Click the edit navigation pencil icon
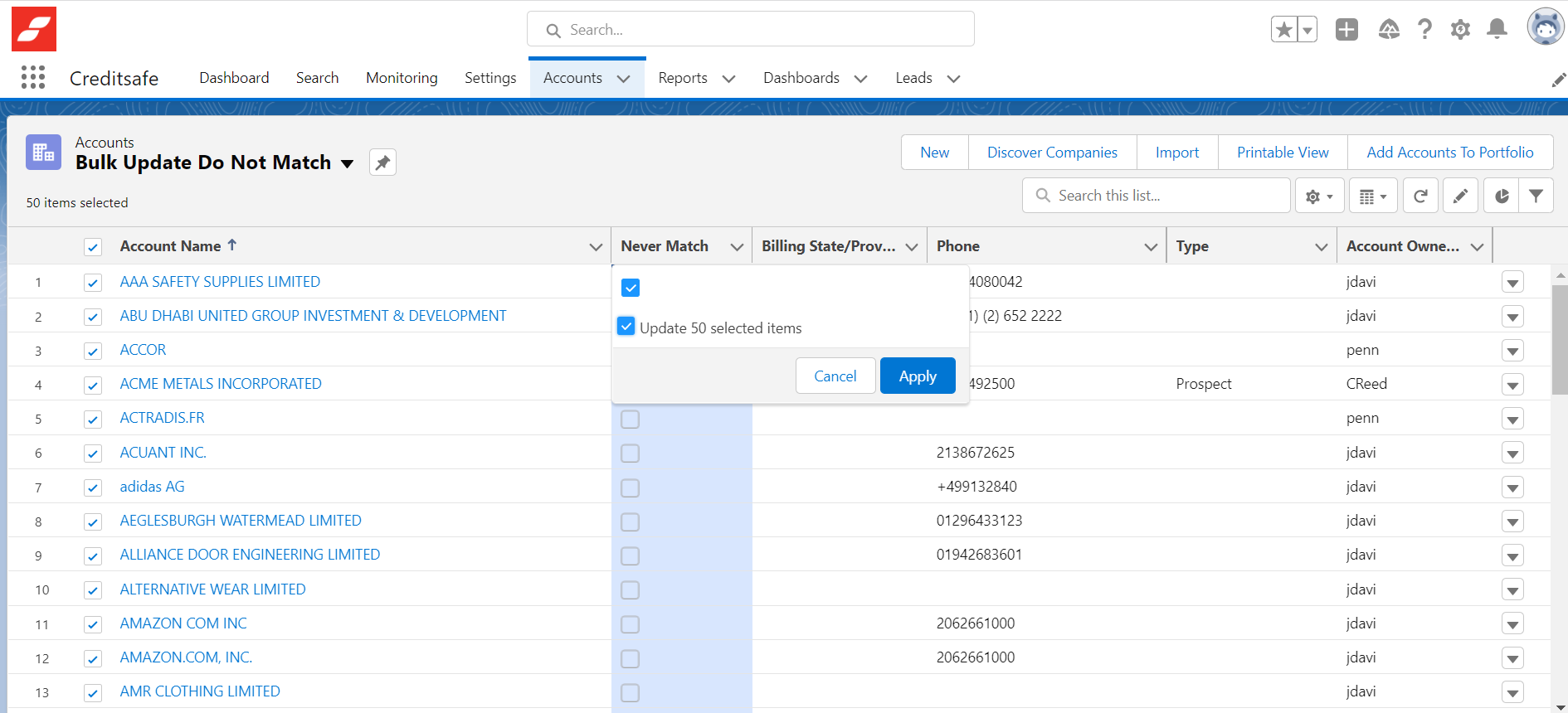 pyautogui.click(x=1558, y=79)
